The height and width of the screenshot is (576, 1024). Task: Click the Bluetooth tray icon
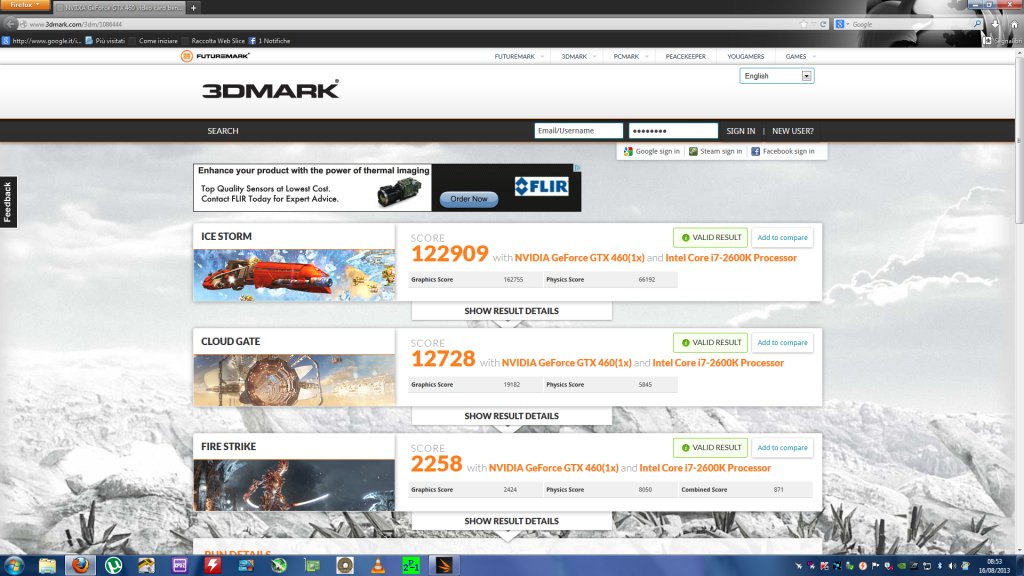coord(940,566)
